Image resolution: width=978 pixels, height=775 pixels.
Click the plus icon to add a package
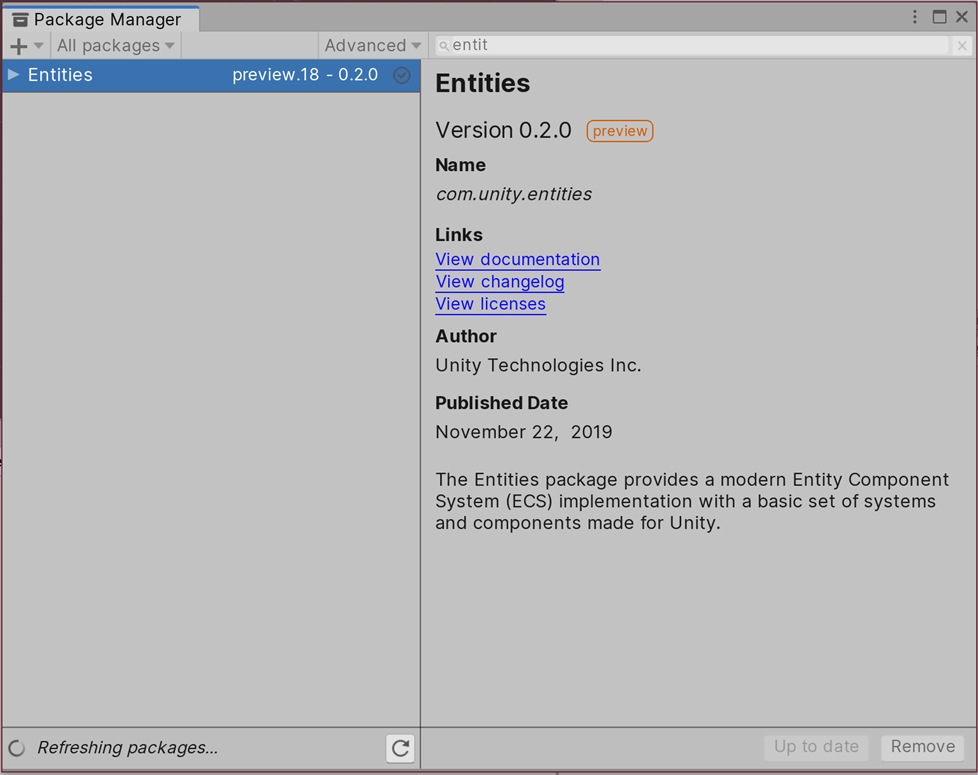pos(18,46)
